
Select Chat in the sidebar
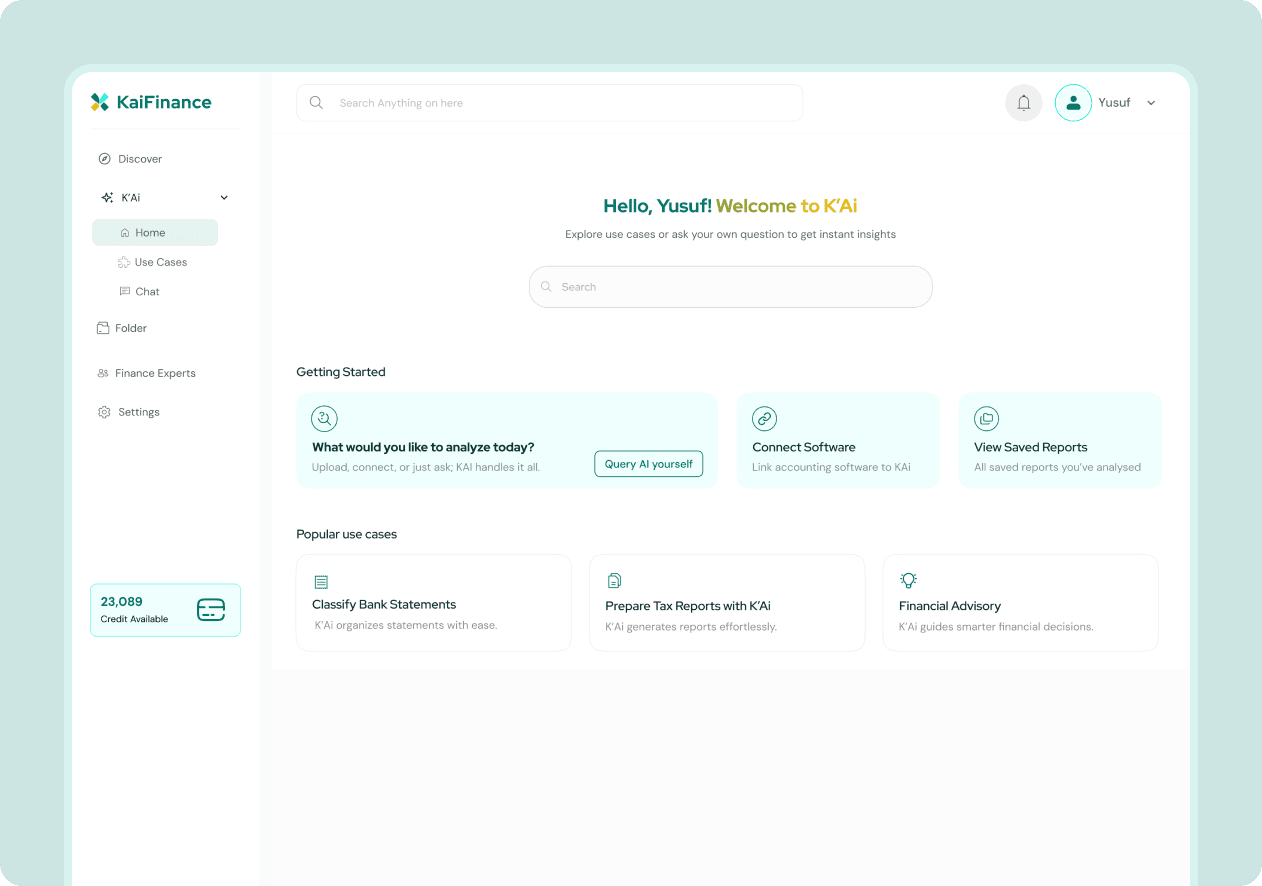coord(146,291)
